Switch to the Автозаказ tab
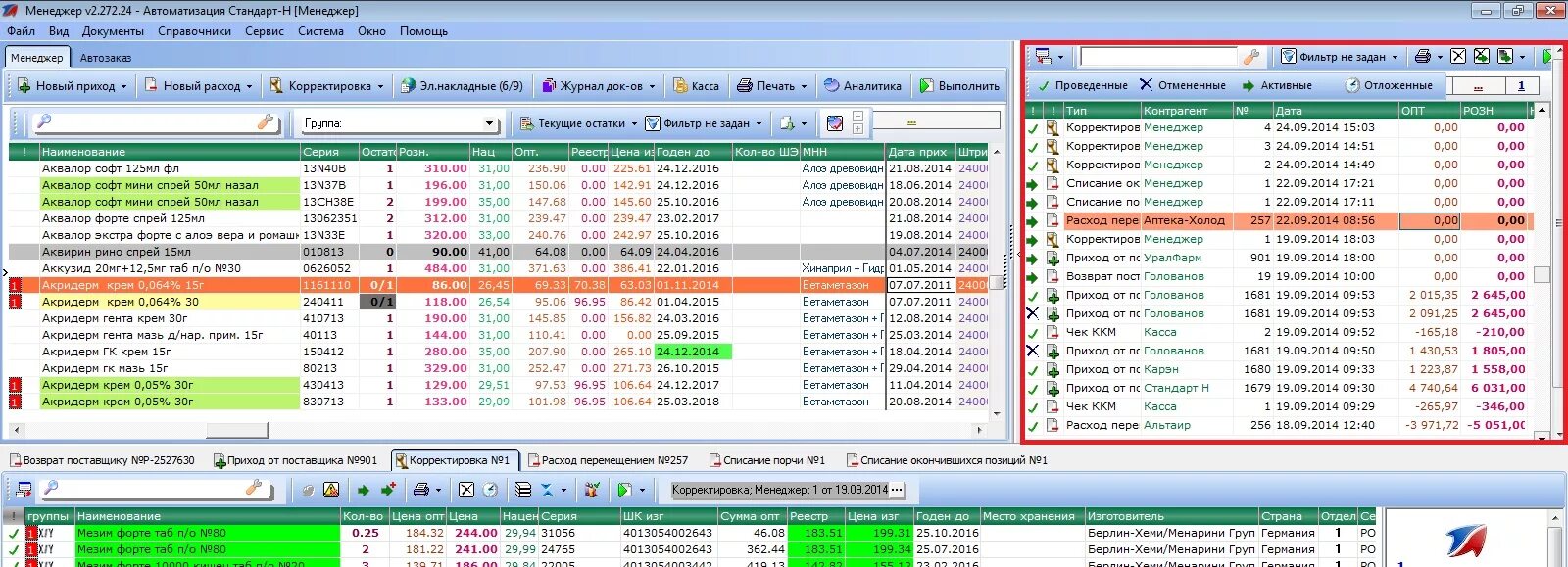1568x567 pixels. [x=106, y=58]
